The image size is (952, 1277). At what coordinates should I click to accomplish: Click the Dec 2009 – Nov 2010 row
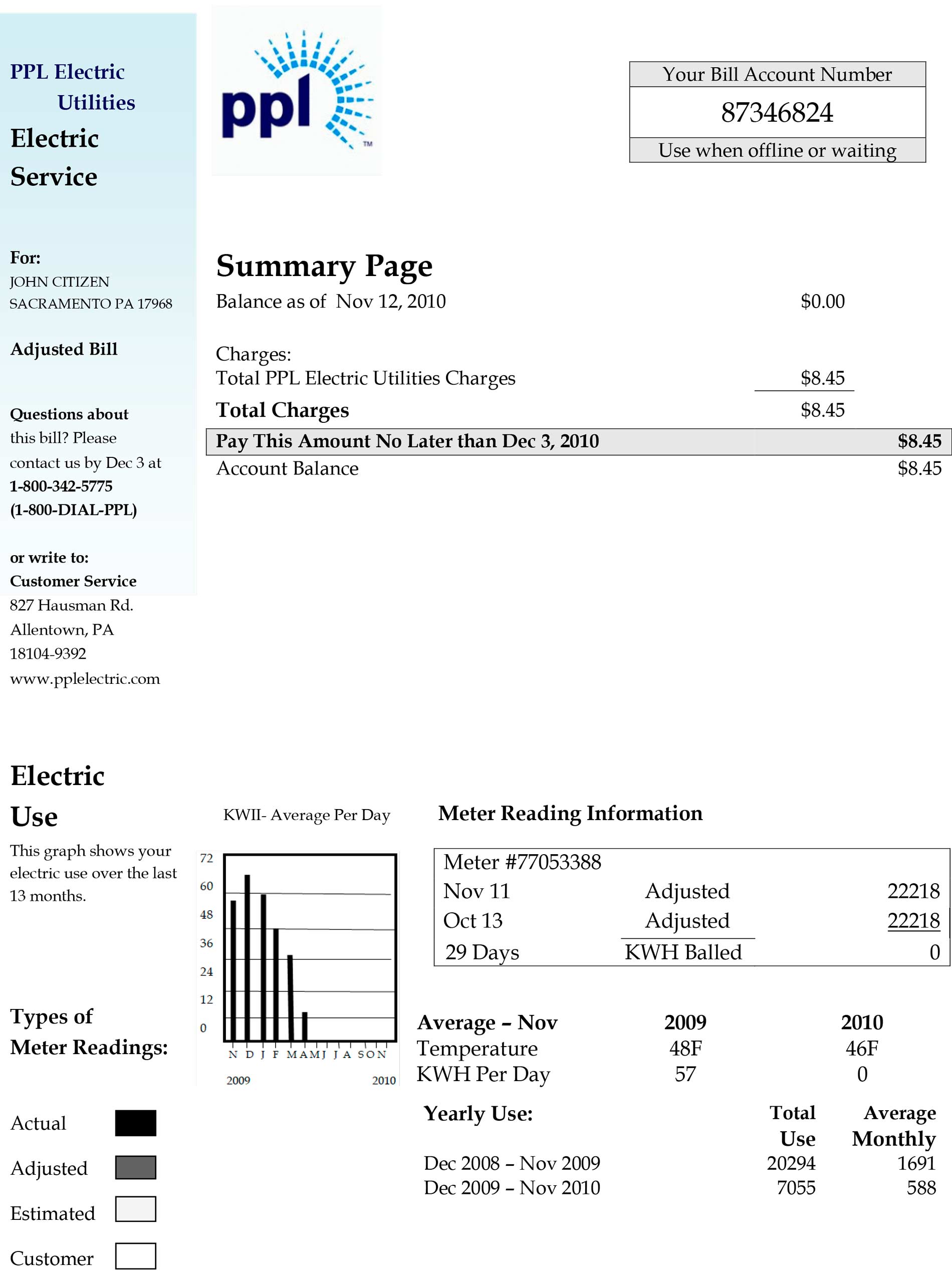click(x=512, y=1188)
